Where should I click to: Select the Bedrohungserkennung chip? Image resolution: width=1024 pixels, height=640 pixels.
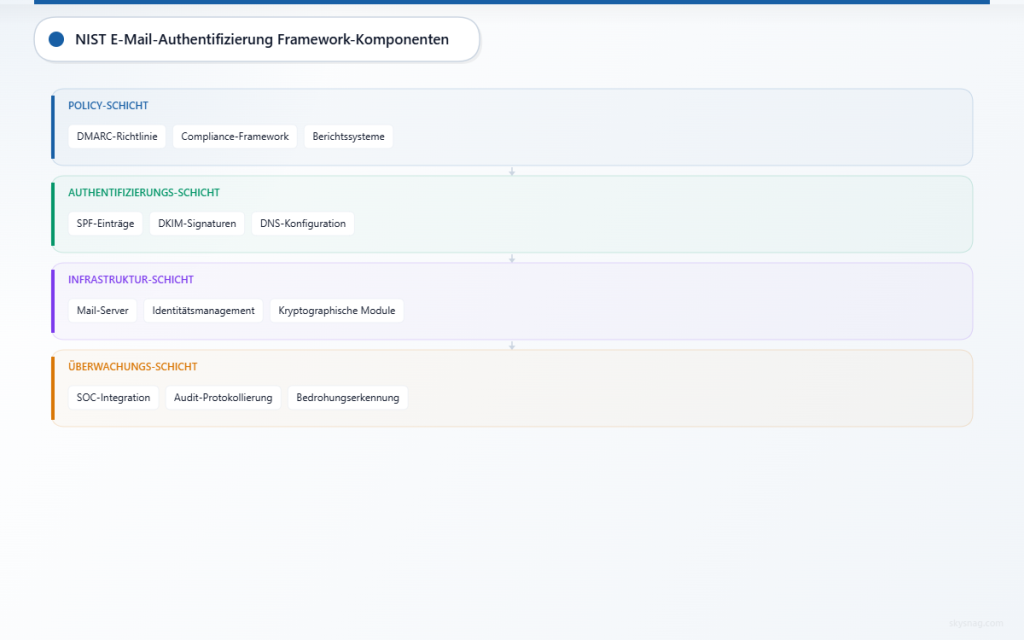(x=347, y=397)
